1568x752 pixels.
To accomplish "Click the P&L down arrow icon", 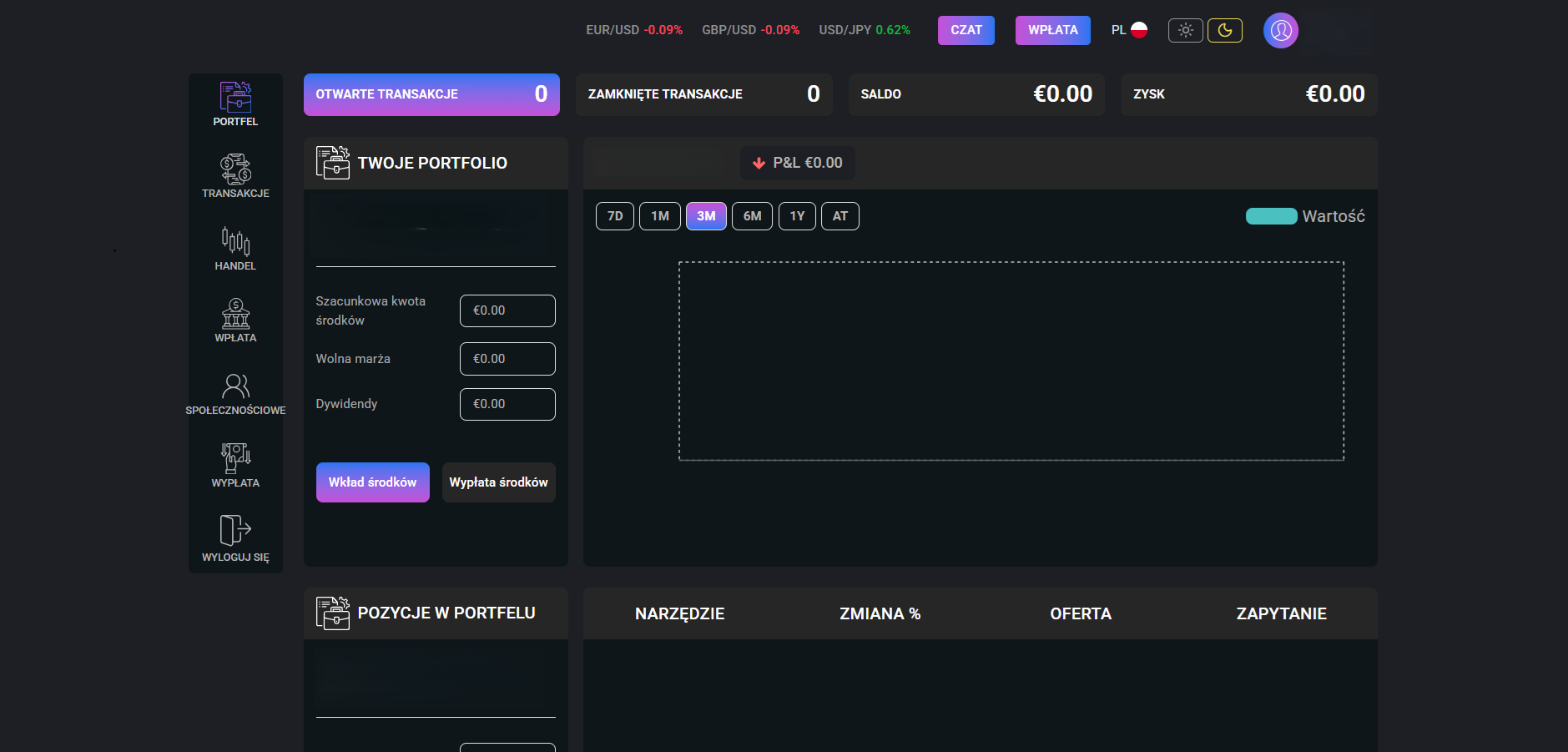I will 759,164.
